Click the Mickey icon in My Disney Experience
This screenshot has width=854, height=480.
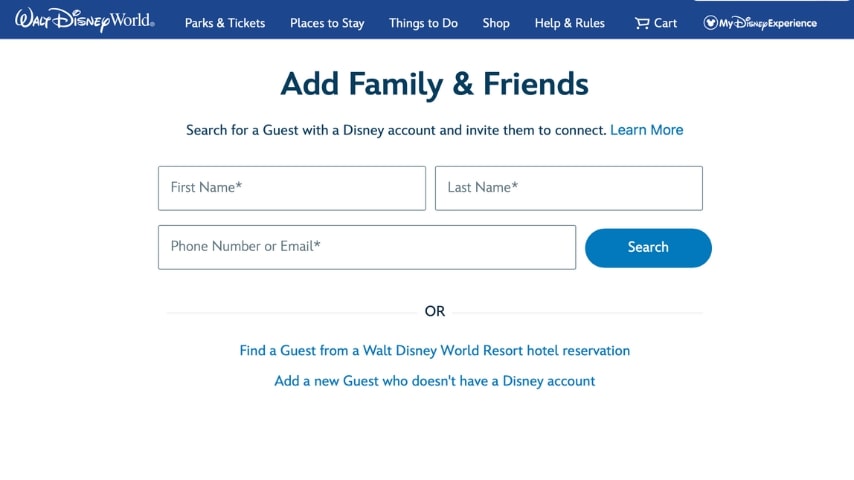click(x=710, y=23)
